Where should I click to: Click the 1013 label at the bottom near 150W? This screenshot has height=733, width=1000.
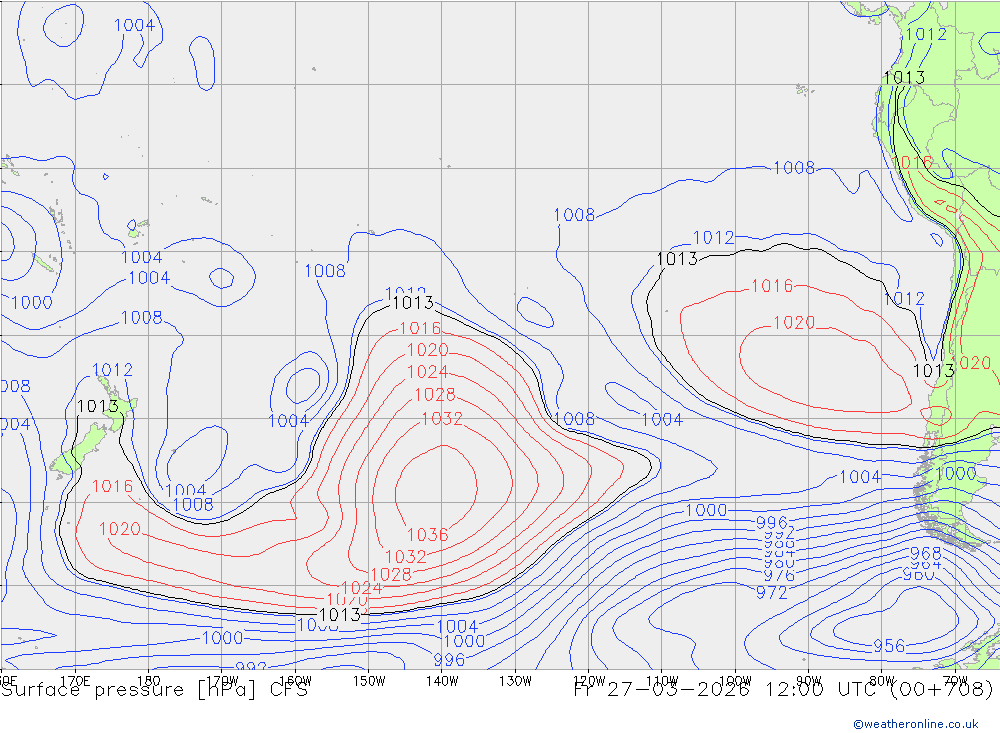click(339, 615)
